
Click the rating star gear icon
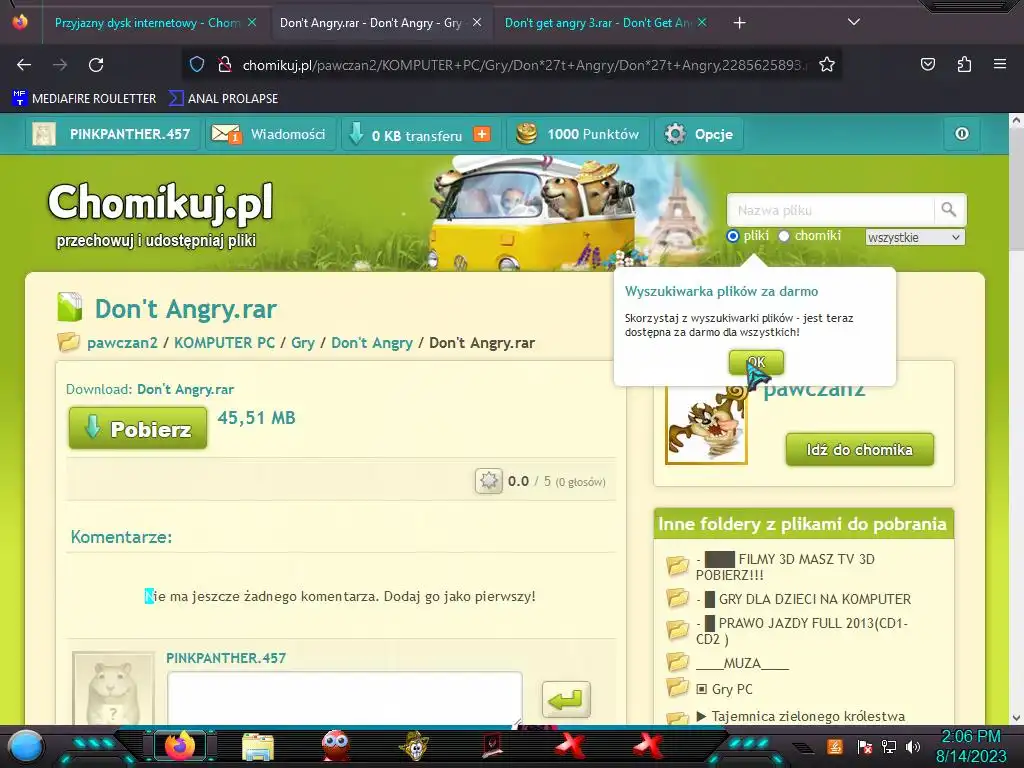tap(488, 481)
